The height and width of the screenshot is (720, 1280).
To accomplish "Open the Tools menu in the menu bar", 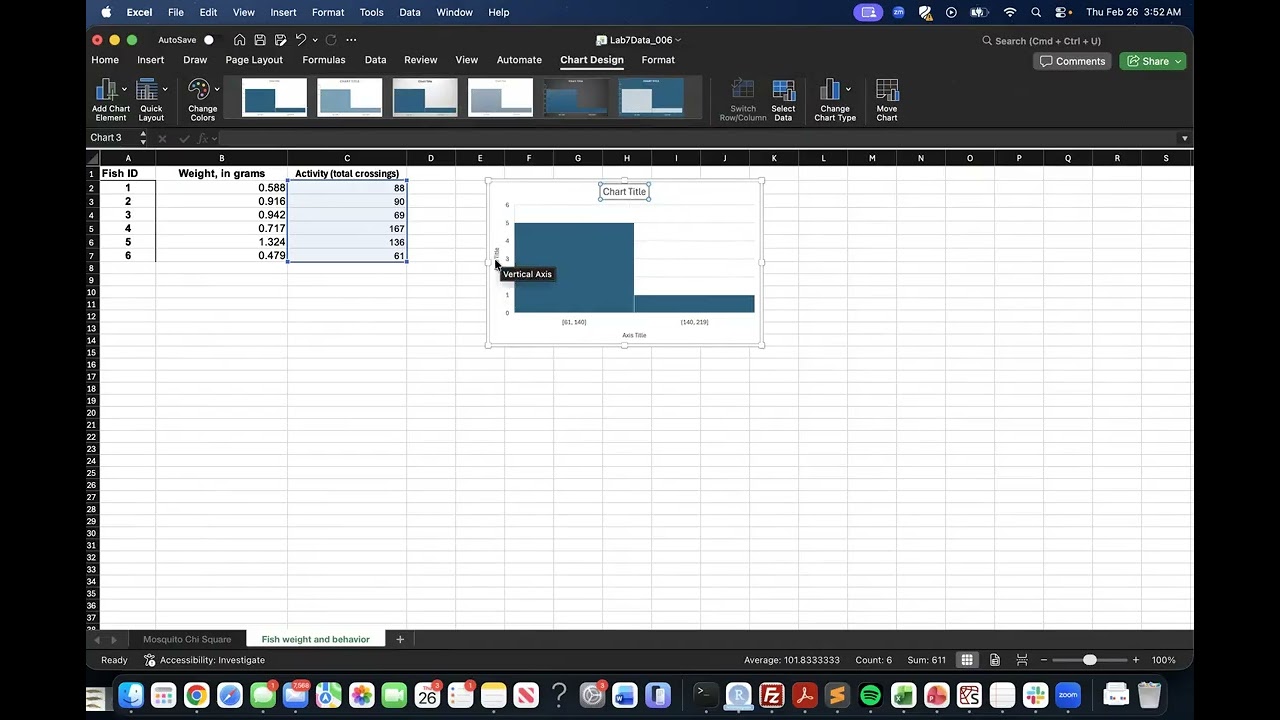I will tap(371, 12).
